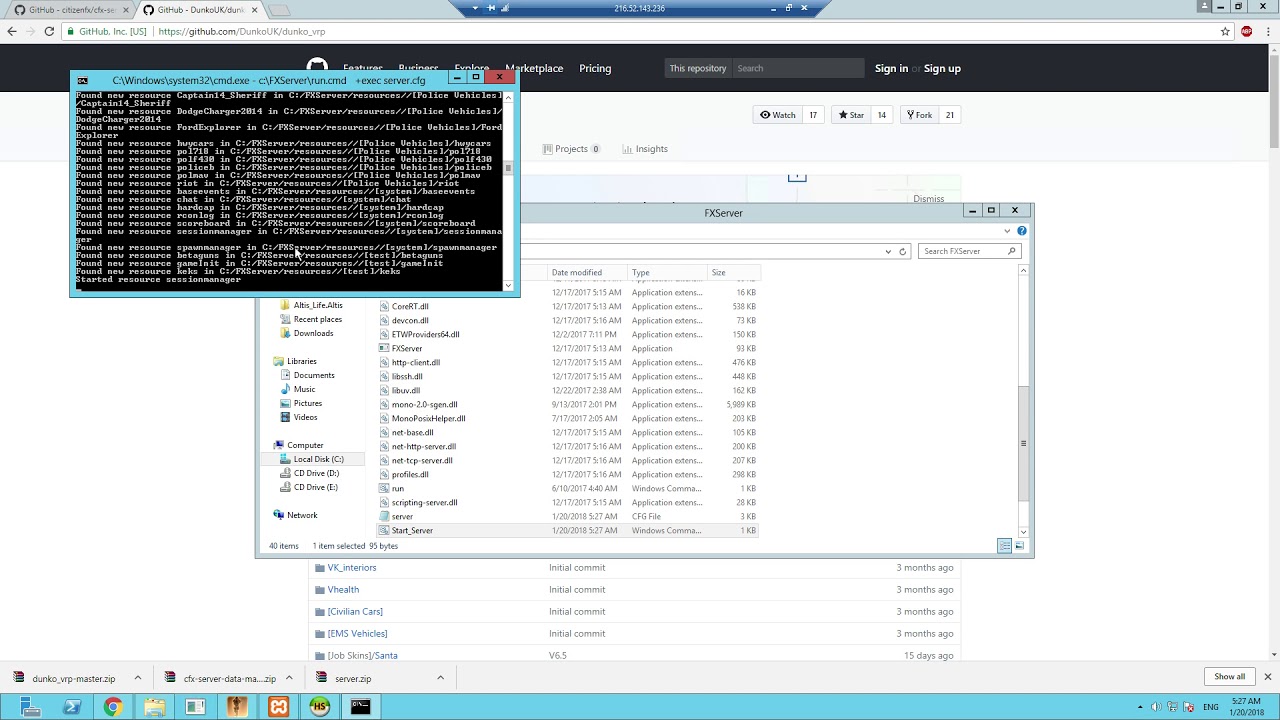Sort files by the Size column
This screenshot has width=1280, height=720.
pos(733,272)
